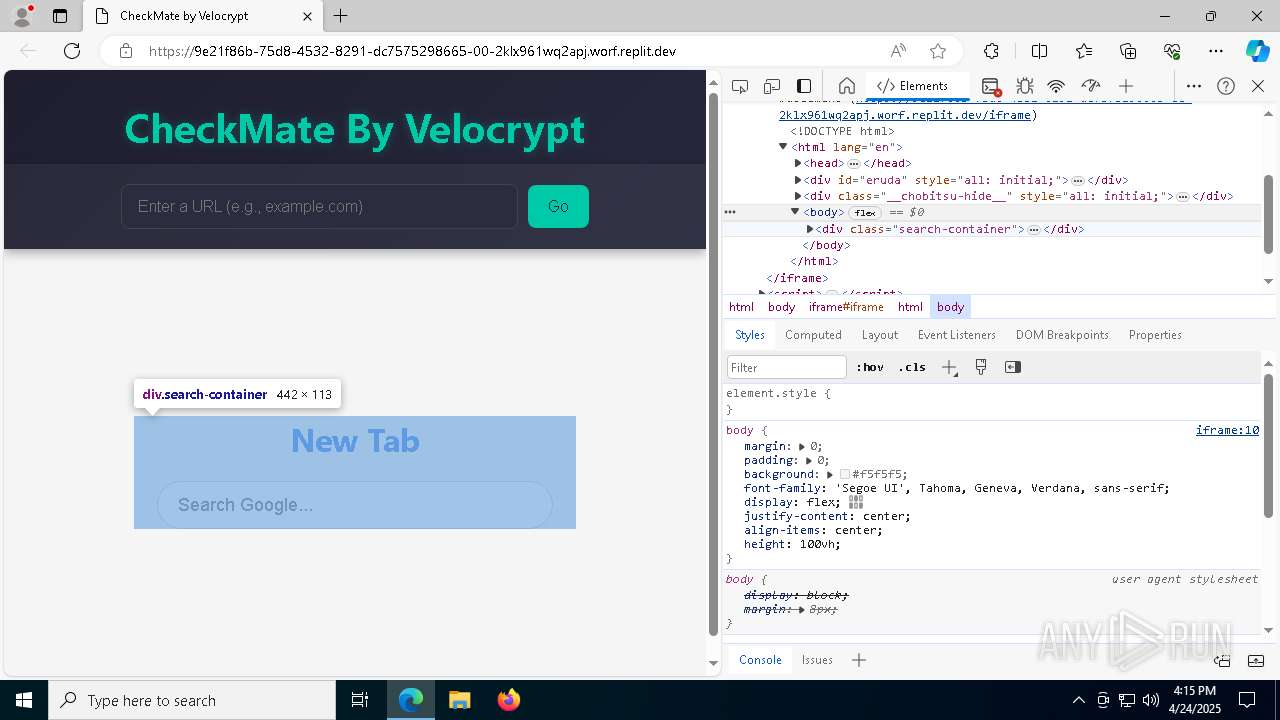This screenshot has width=1280, height=720.
Task: Click the styles Filter input field
Action: (787, 367)
